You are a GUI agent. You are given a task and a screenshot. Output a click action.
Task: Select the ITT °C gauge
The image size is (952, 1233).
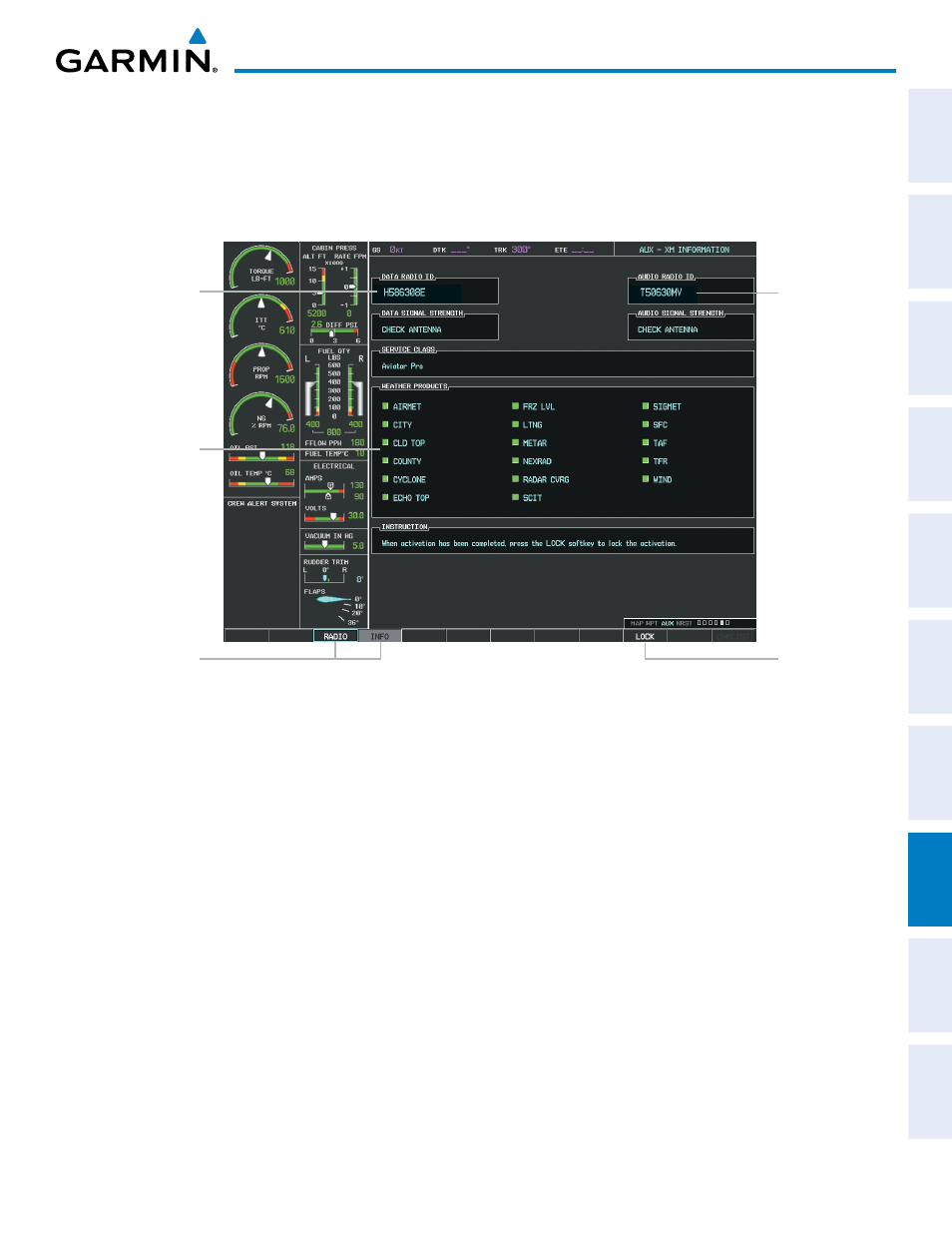tap(262, 316)
